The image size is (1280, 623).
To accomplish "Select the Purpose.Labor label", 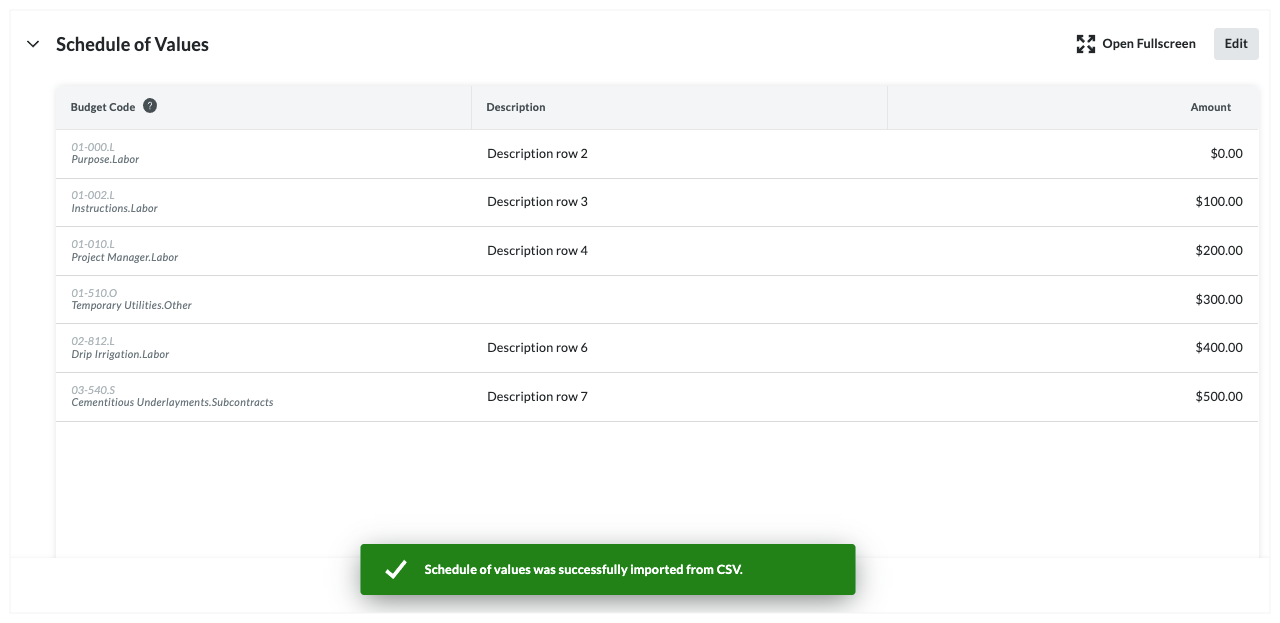I will (x=105, y=160).
